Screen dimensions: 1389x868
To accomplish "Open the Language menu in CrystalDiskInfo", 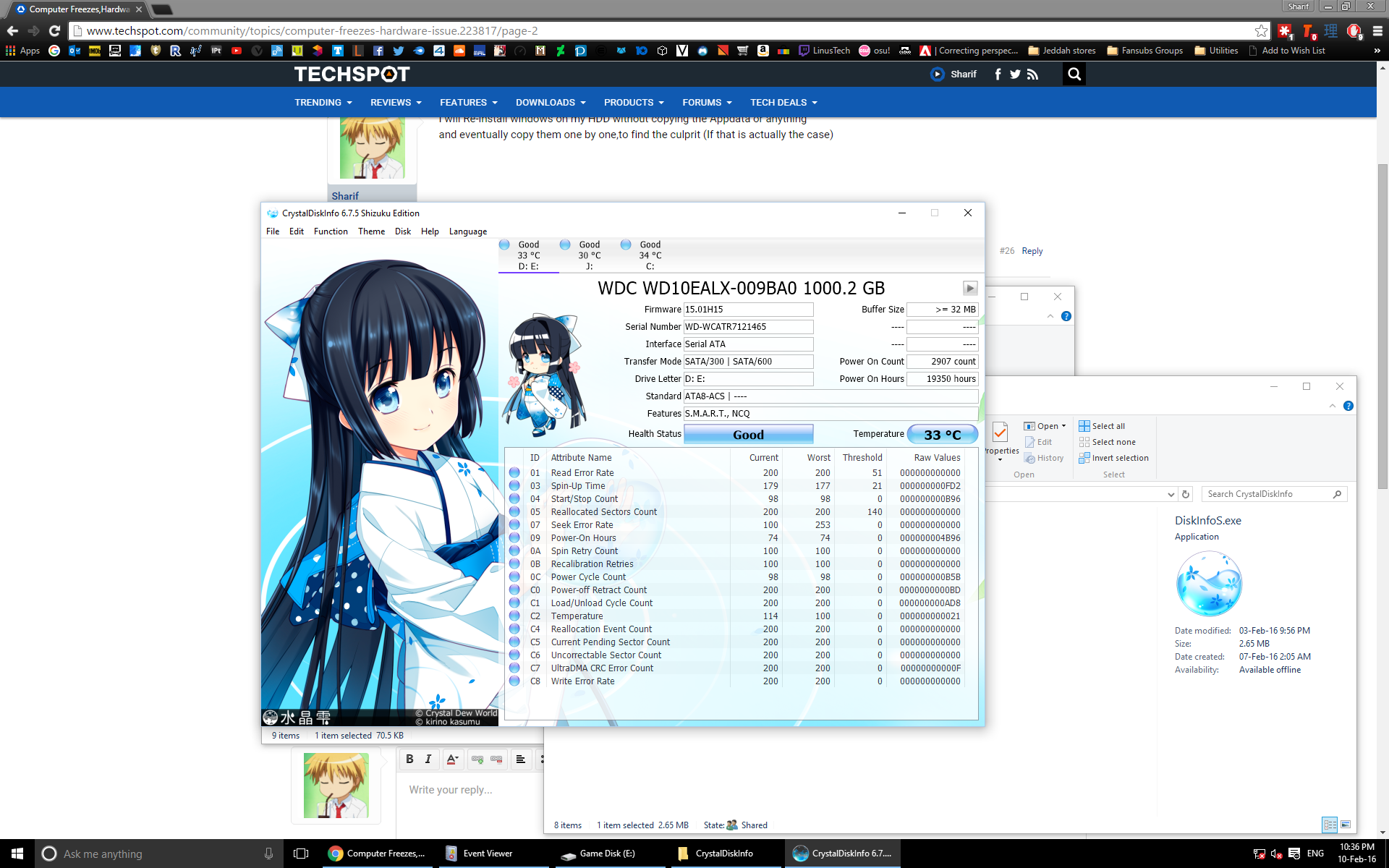I will click(468, 231).
